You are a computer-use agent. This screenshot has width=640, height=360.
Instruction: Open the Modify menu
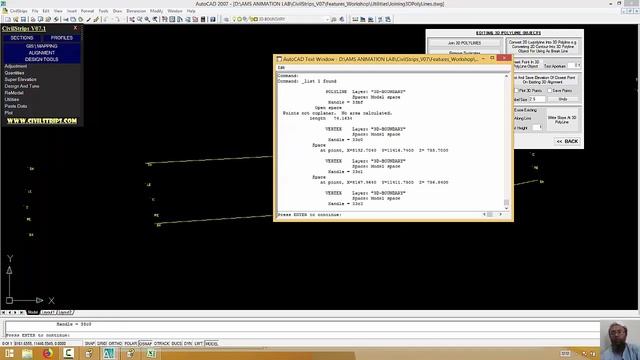click(156, 11)
